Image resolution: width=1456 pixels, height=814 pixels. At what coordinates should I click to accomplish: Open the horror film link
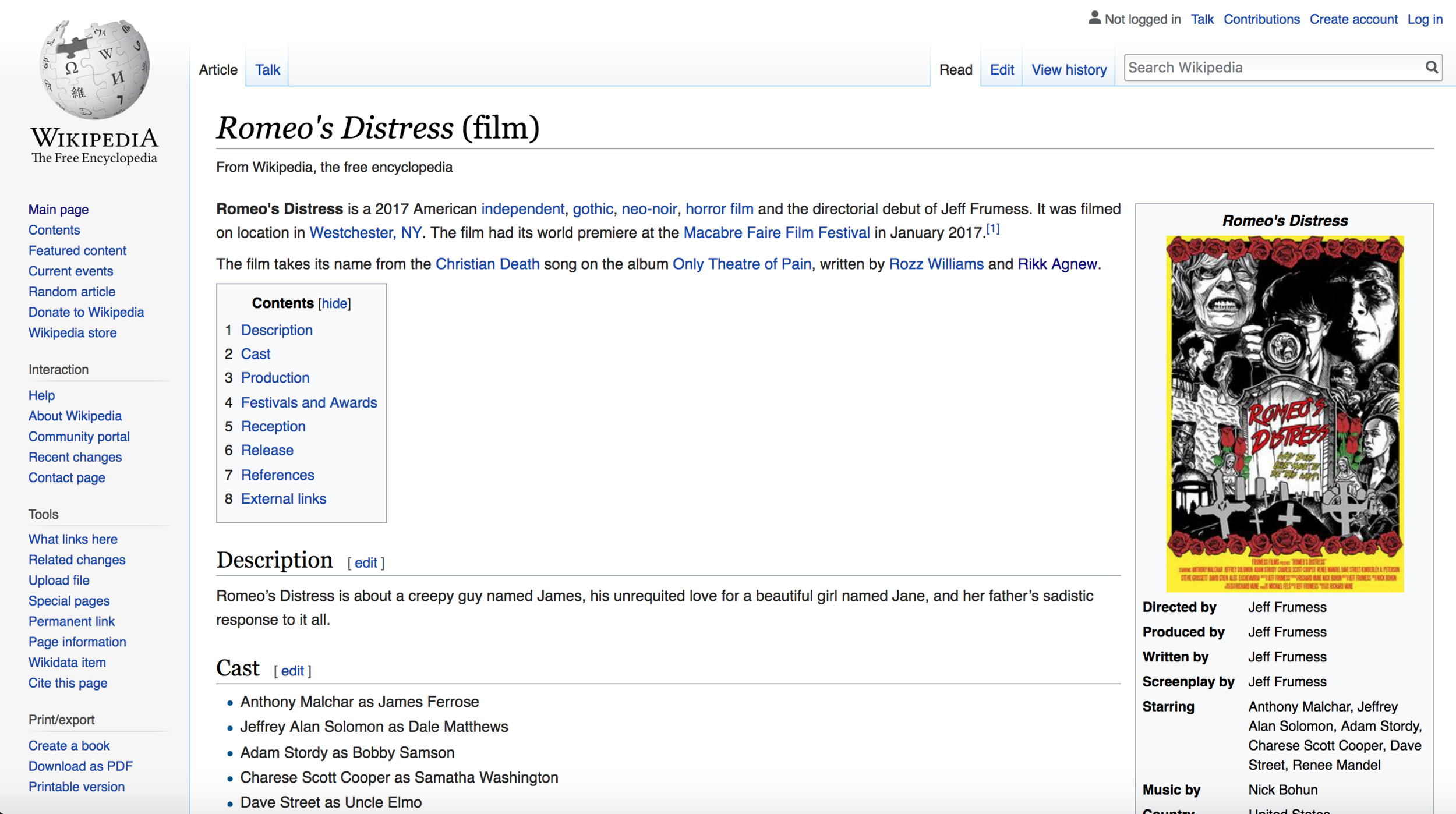[719, 209]
